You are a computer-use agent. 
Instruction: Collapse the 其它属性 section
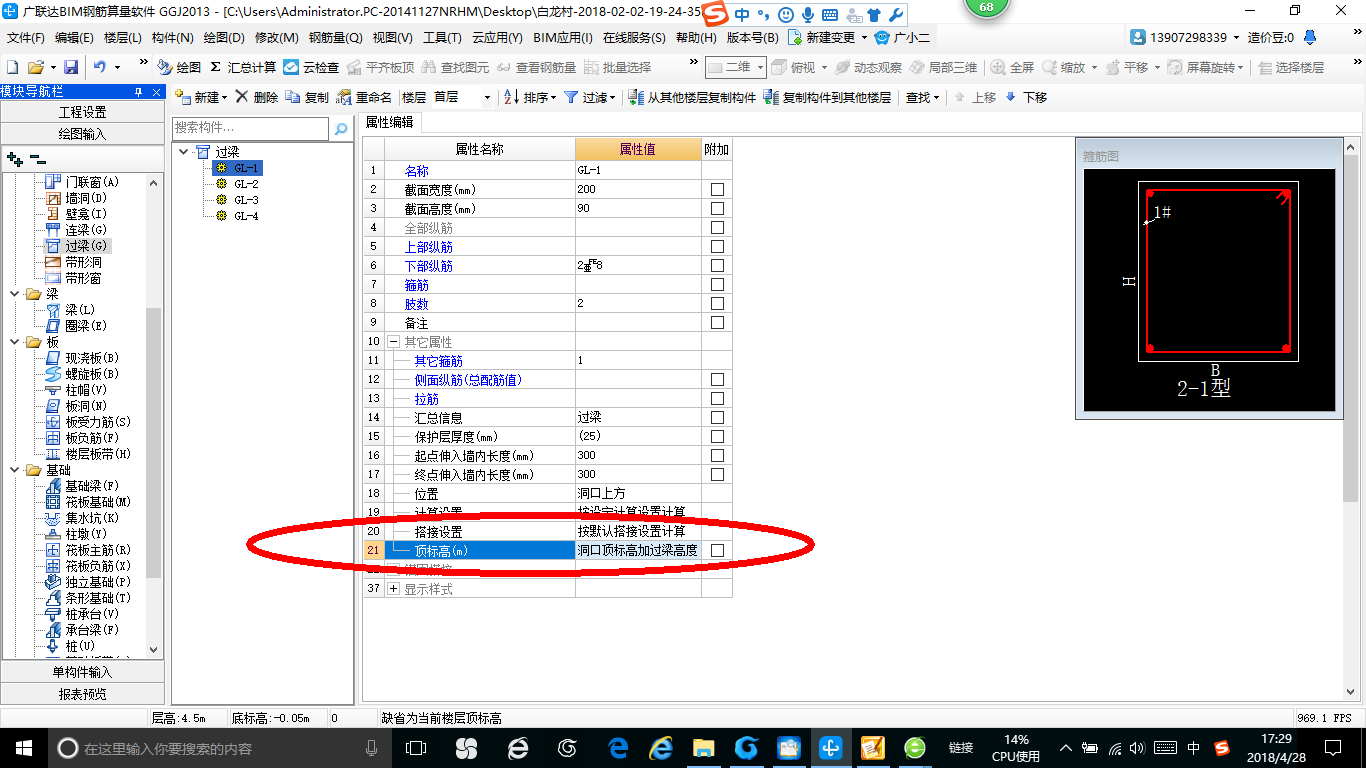[x=393, y=342]
